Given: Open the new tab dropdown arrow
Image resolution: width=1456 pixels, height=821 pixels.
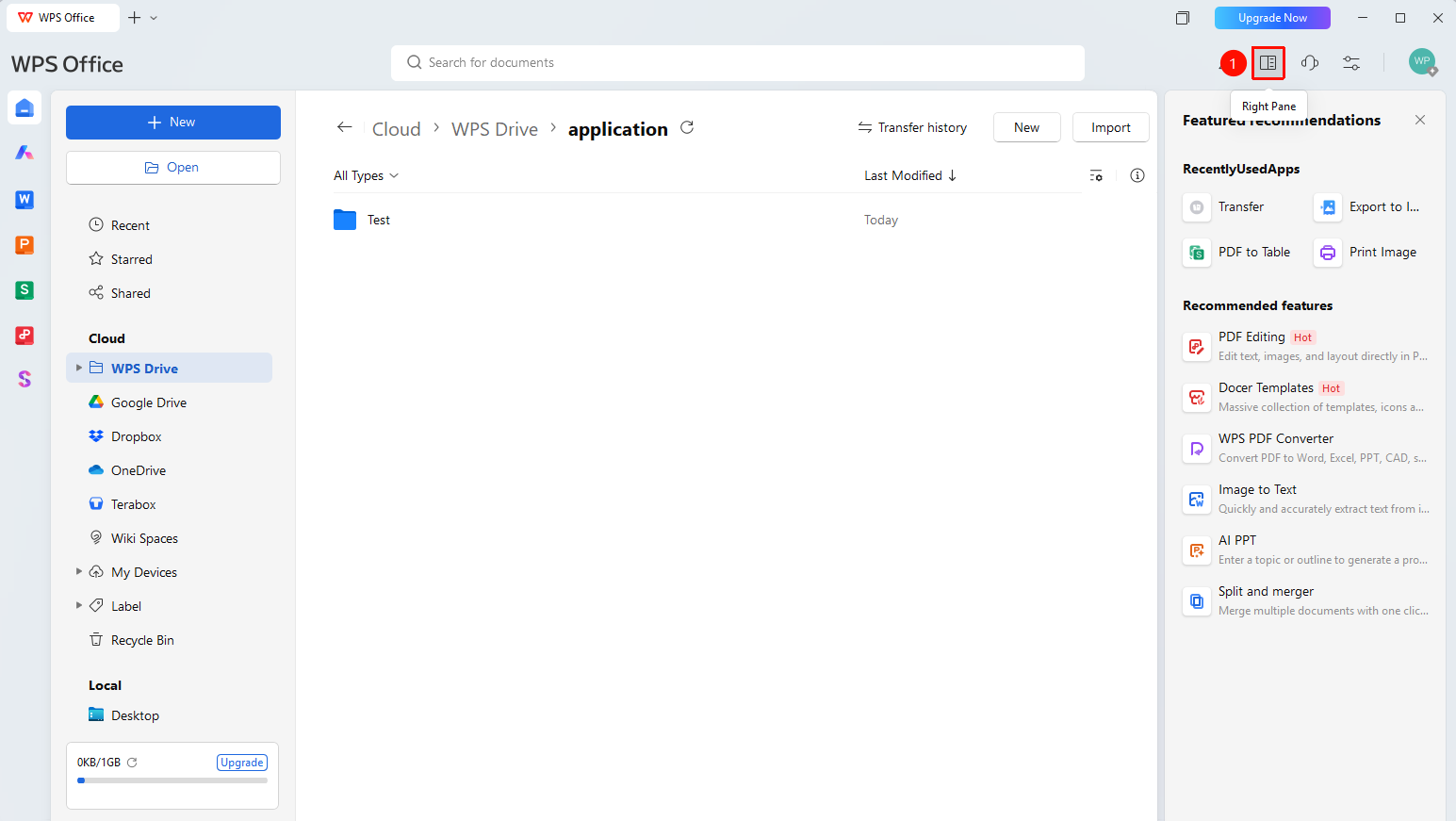Looking at the screenshot, I should coord(154,18).
